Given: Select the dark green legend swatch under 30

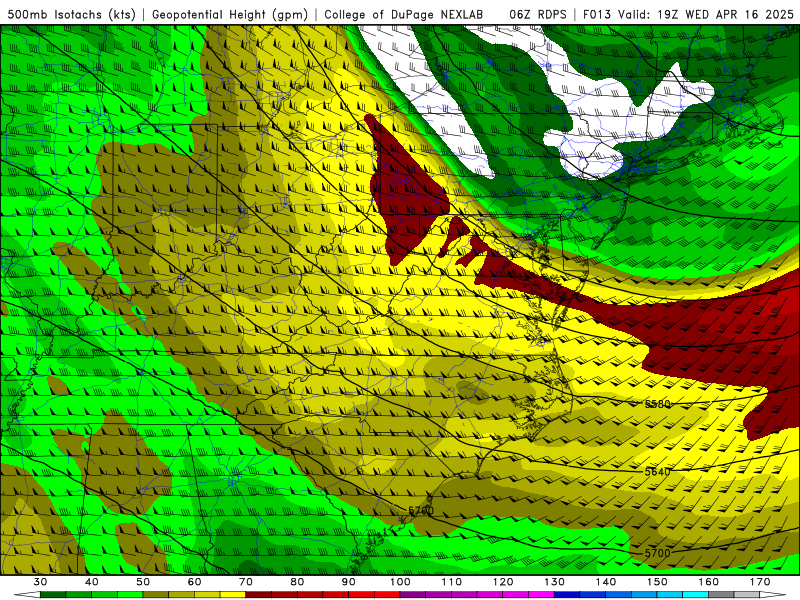Looking at the screenshot, I should (x=53, y=595).
